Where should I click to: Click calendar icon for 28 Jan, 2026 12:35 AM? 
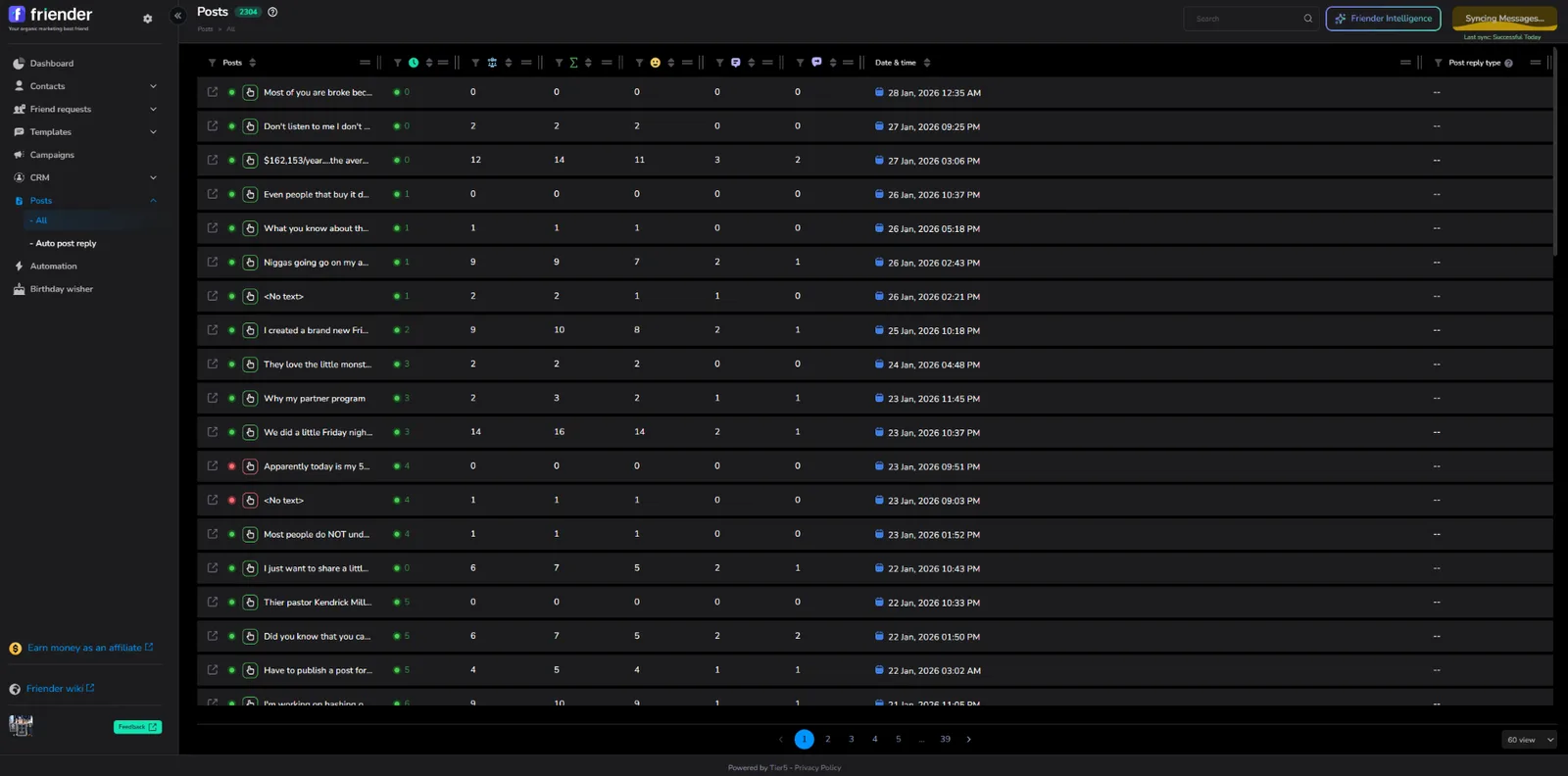[879, 92]
